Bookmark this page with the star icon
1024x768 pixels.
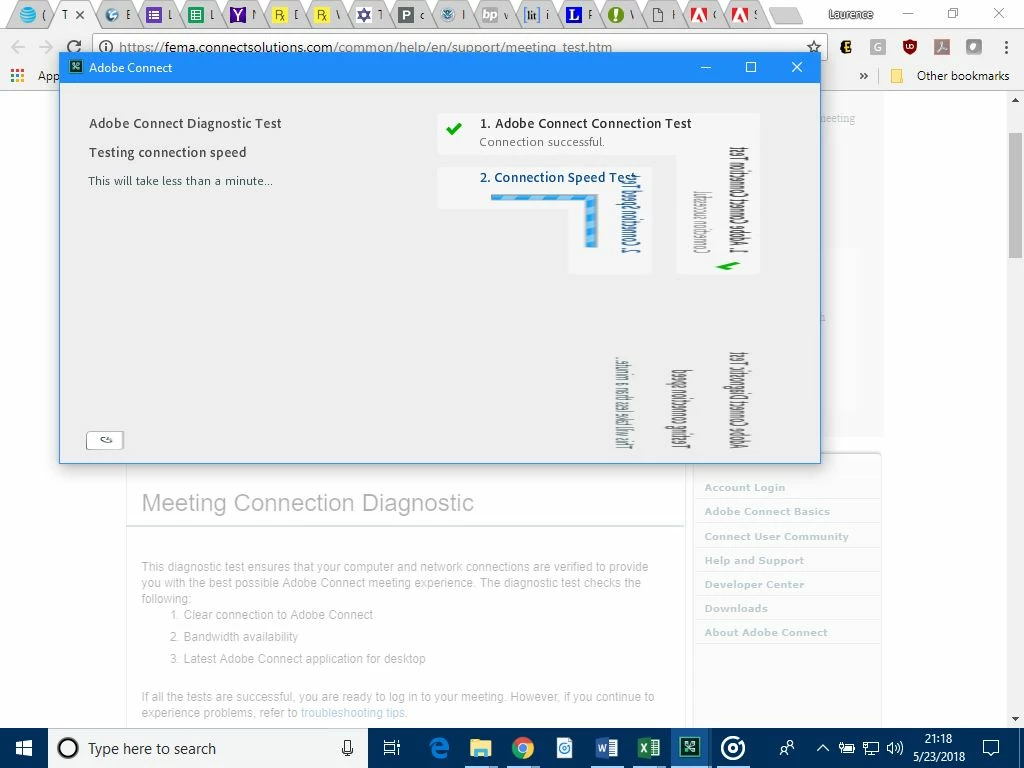(x=814, y=47)
